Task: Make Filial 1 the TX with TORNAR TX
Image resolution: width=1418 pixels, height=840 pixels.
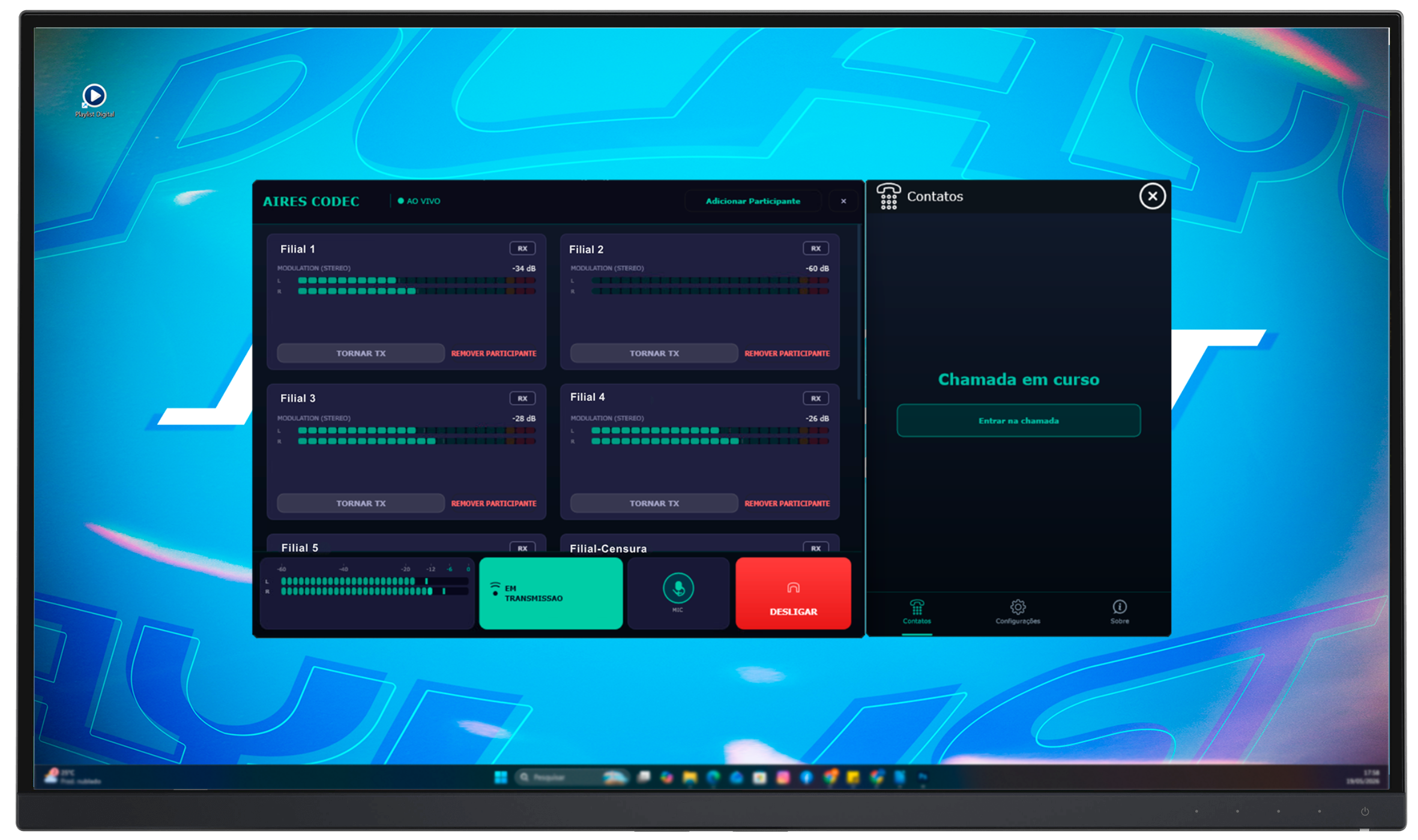Action: [x=361, y=353]
